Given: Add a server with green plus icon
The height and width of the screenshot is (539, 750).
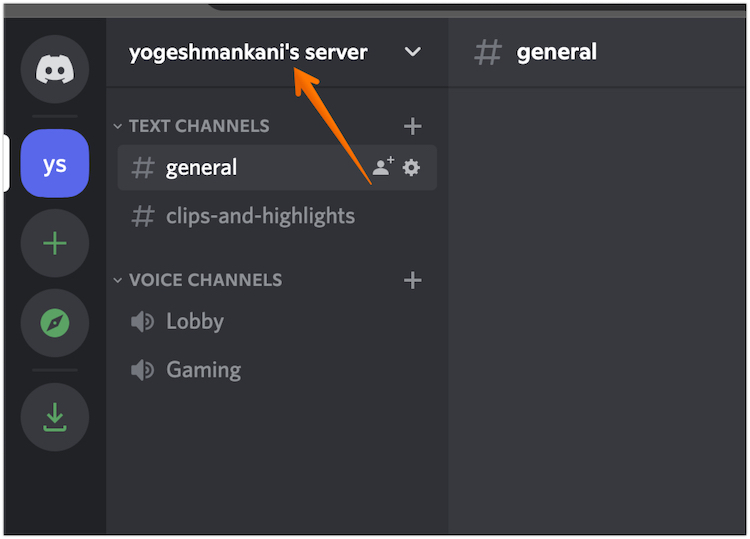Looking at the screenshot, I should coord(55,243).
